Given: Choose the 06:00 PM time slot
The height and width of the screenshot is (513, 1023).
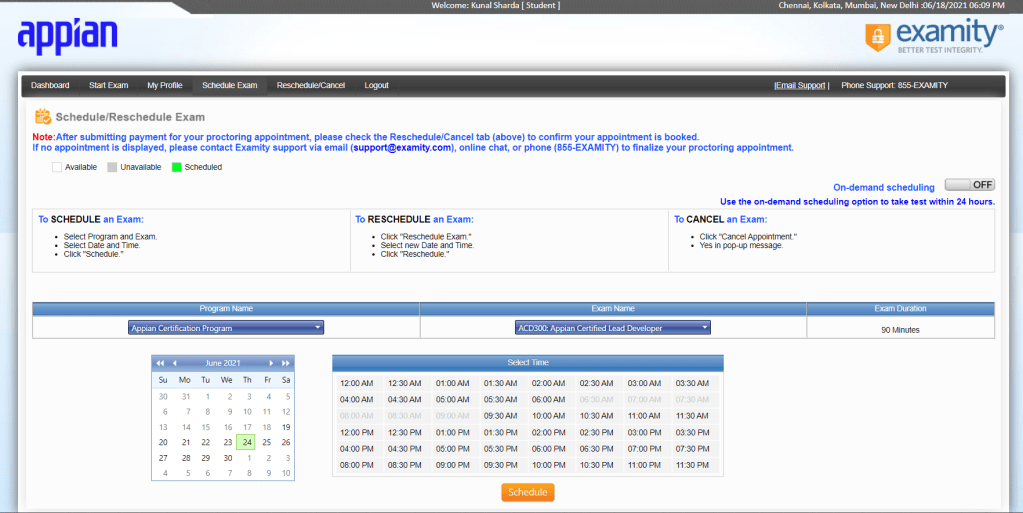Looking at the screenshot, I should (548, 449).
